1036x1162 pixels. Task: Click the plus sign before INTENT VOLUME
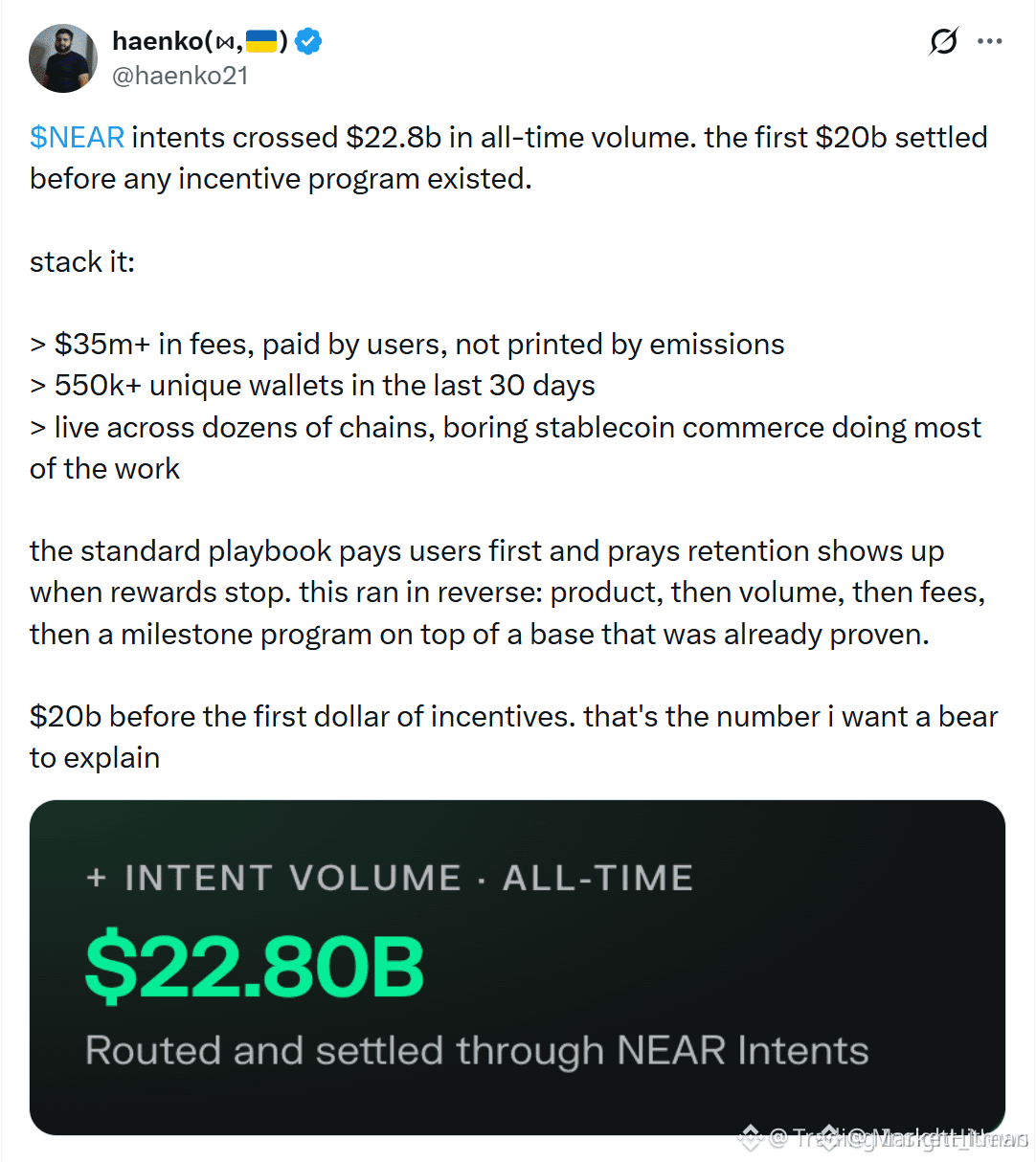[96, 878]
